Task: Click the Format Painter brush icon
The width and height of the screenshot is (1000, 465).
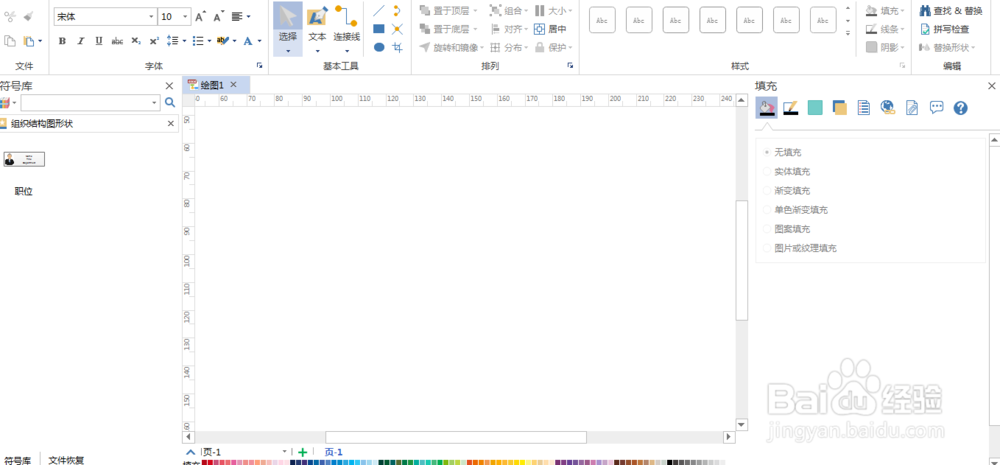Action: click(31, 17)
